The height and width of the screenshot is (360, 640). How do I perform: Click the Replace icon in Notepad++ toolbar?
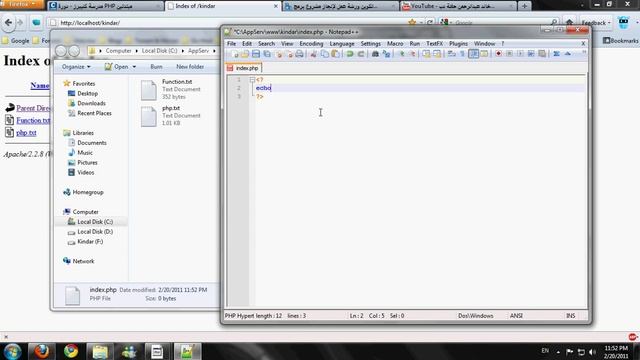pyautogui.click(x=386, y=54)
